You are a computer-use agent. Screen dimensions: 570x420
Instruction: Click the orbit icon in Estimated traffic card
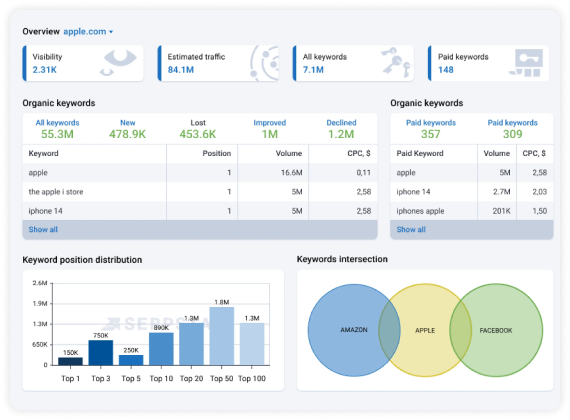[x=264, y=63]
